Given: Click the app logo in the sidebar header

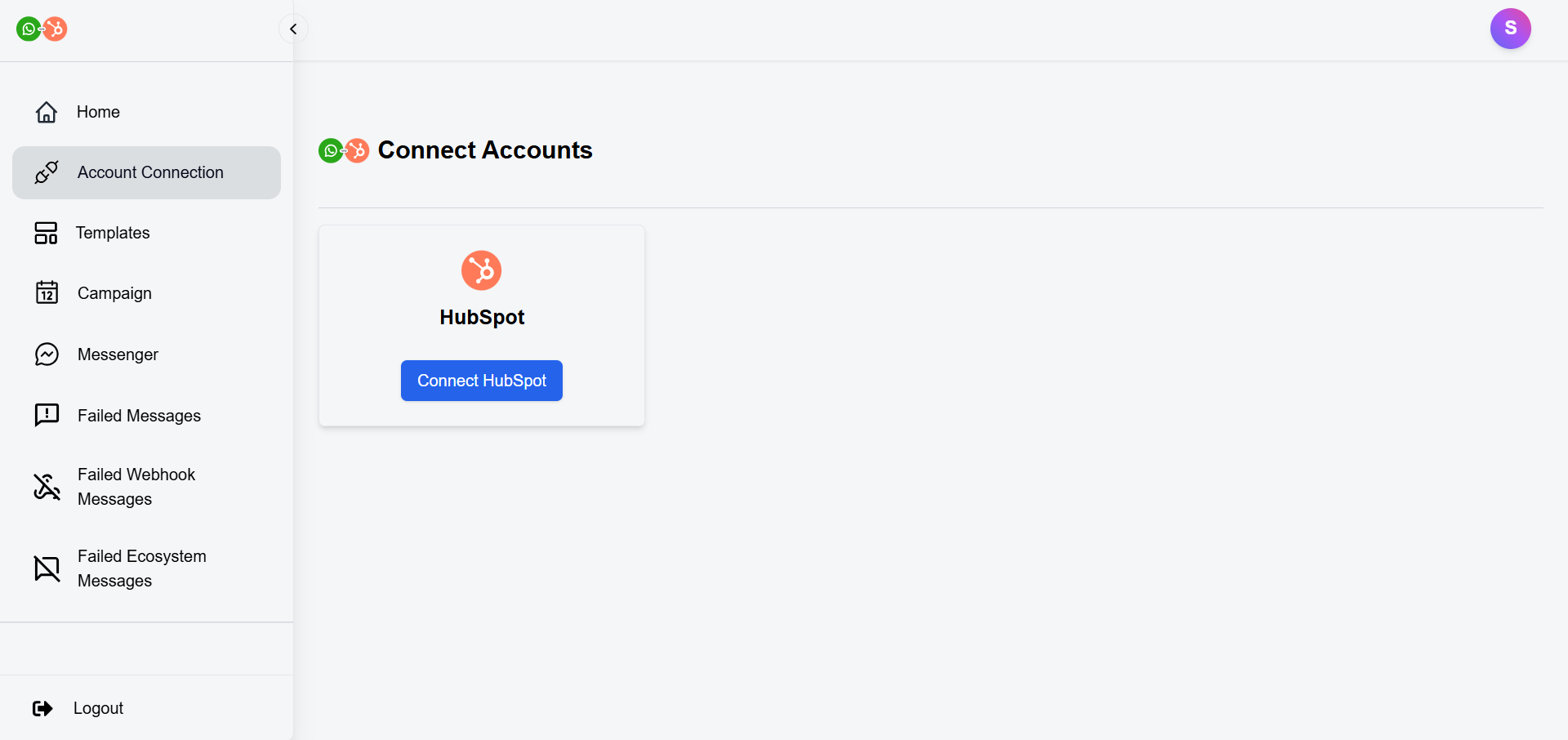Looking at the screenshot, I should tap(42, 29).
